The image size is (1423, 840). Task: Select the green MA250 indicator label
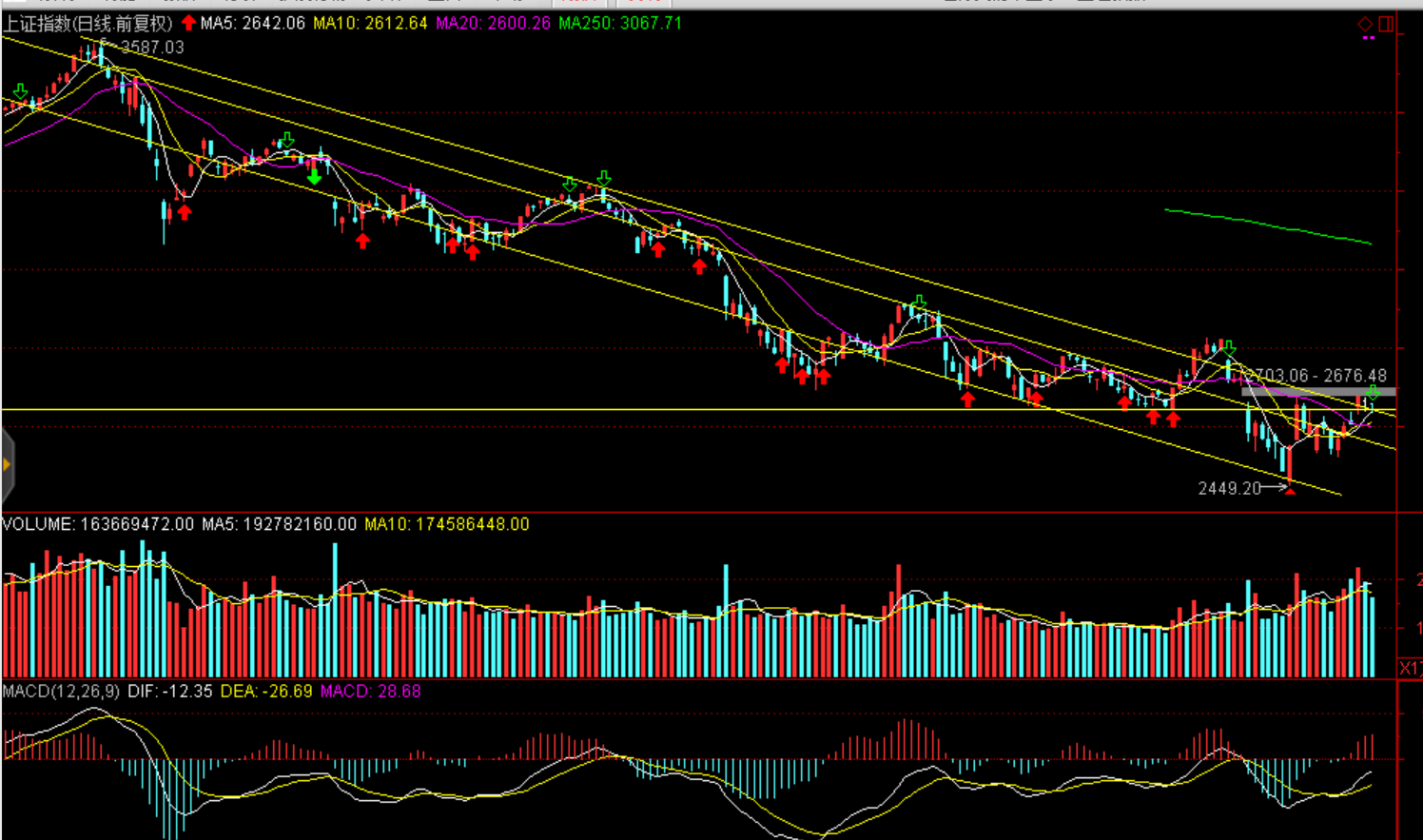(620, 23)
